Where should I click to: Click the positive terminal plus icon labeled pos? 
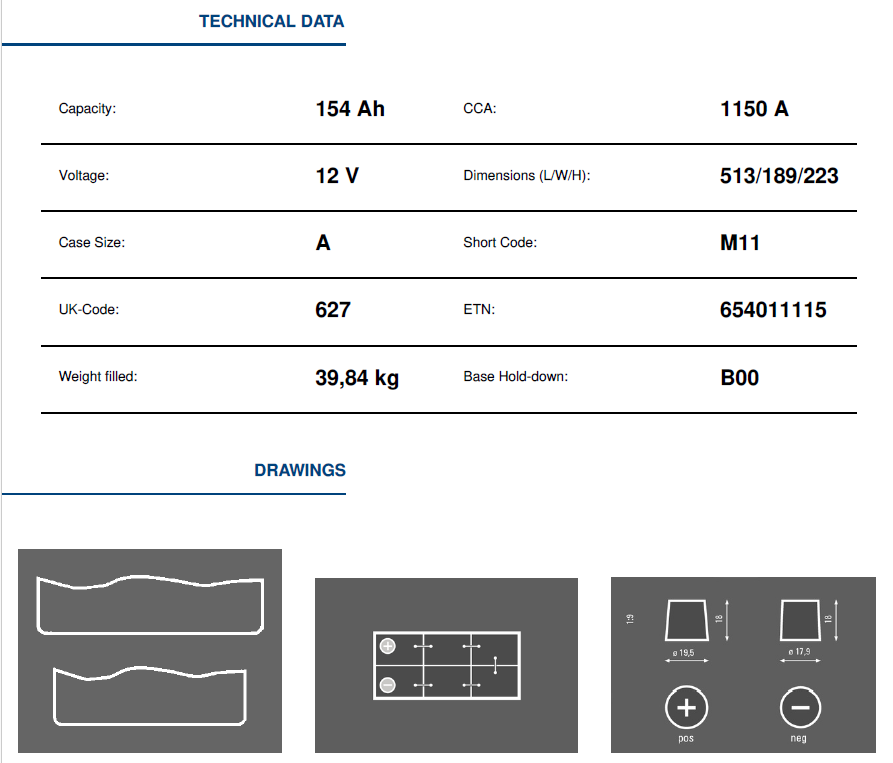click(x=686, y=709)
